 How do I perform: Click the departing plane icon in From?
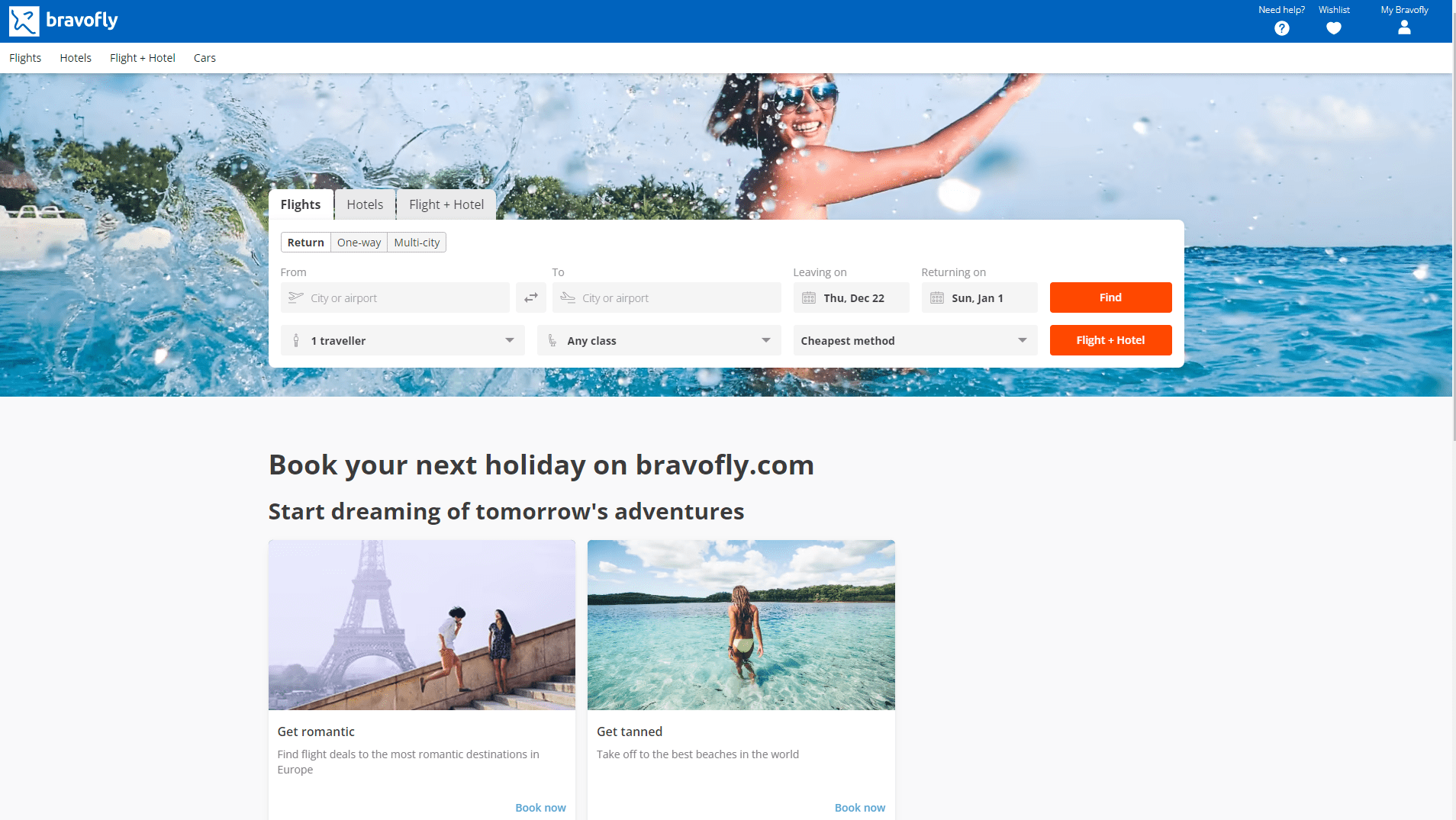click(296, 297)
